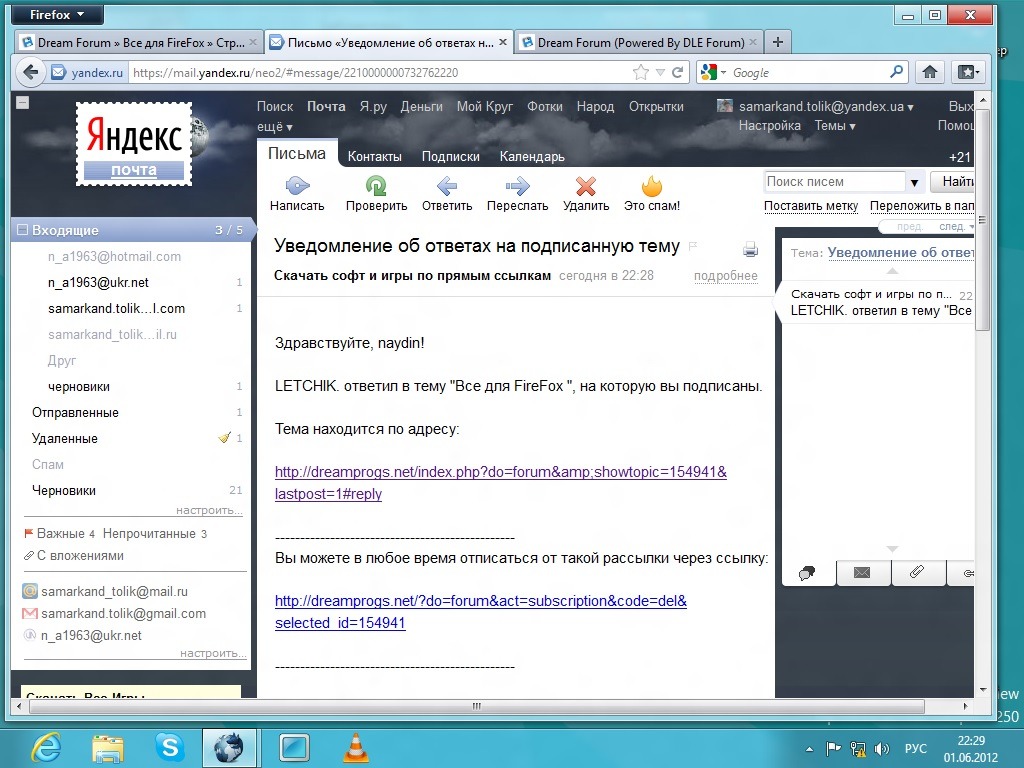Click the Поиск писем search field
The width and height of the screenshot is (1024, 768).
click(835, 182)
